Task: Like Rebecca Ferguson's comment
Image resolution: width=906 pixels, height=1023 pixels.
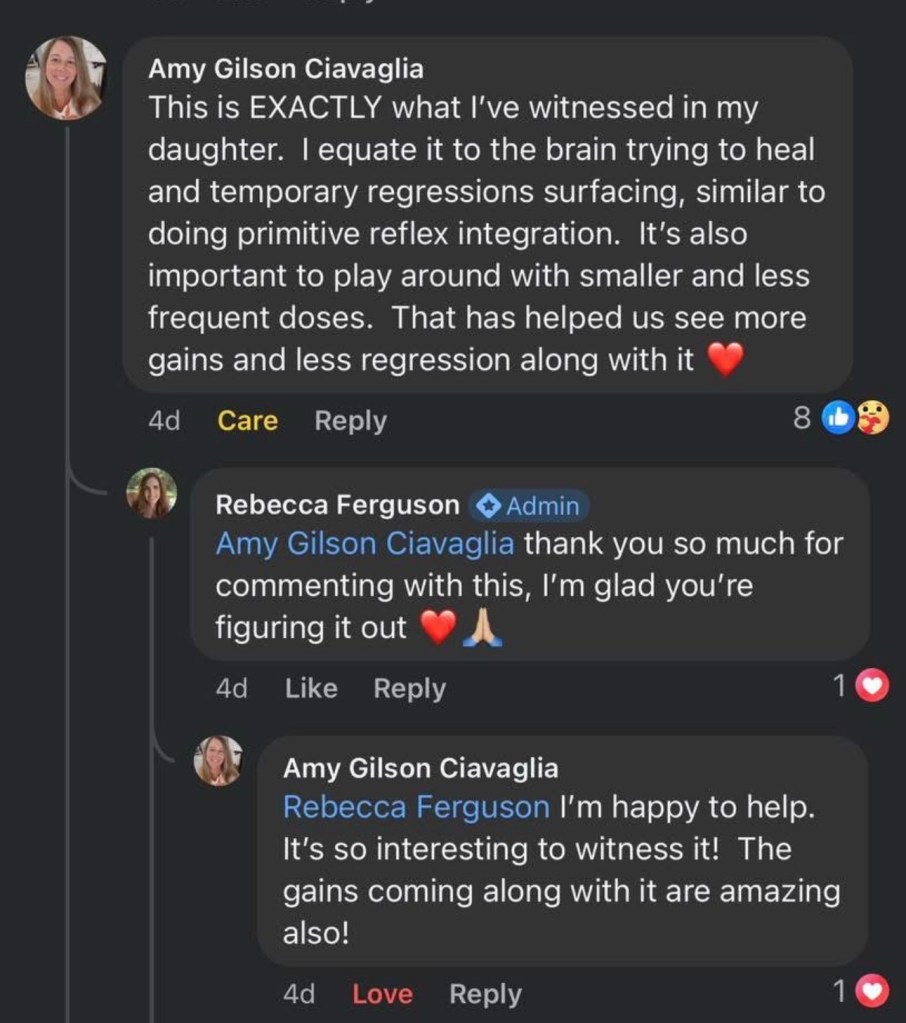Action: click(311, 688)
